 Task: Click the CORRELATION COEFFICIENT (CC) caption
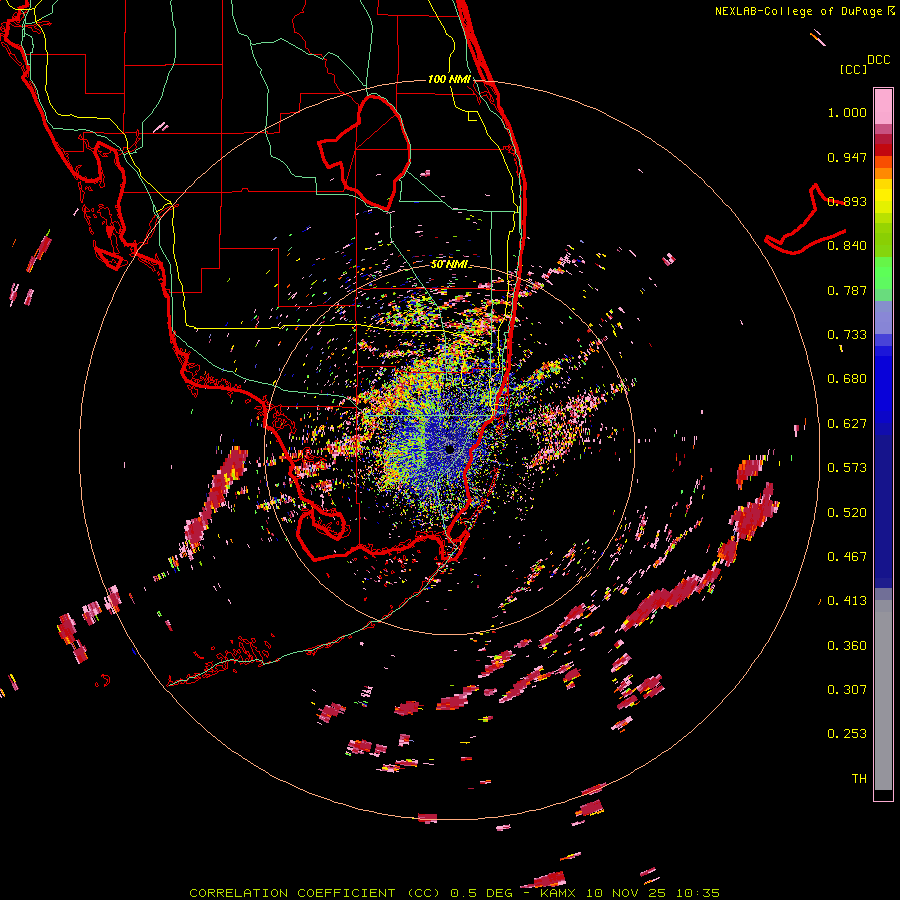(x=315, y=893)
